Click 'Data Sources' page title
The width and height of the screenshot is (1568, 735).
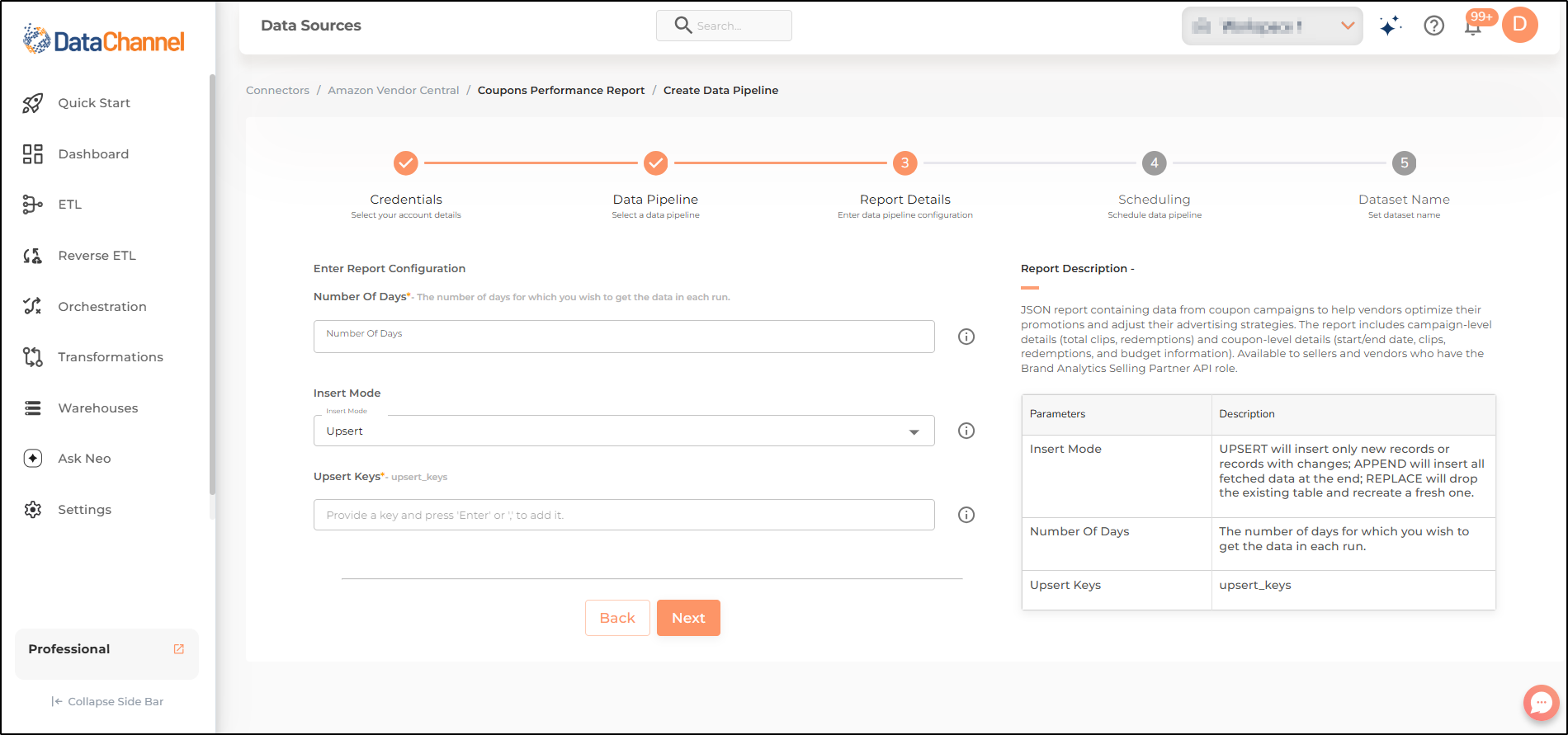[x=311, y=26]
